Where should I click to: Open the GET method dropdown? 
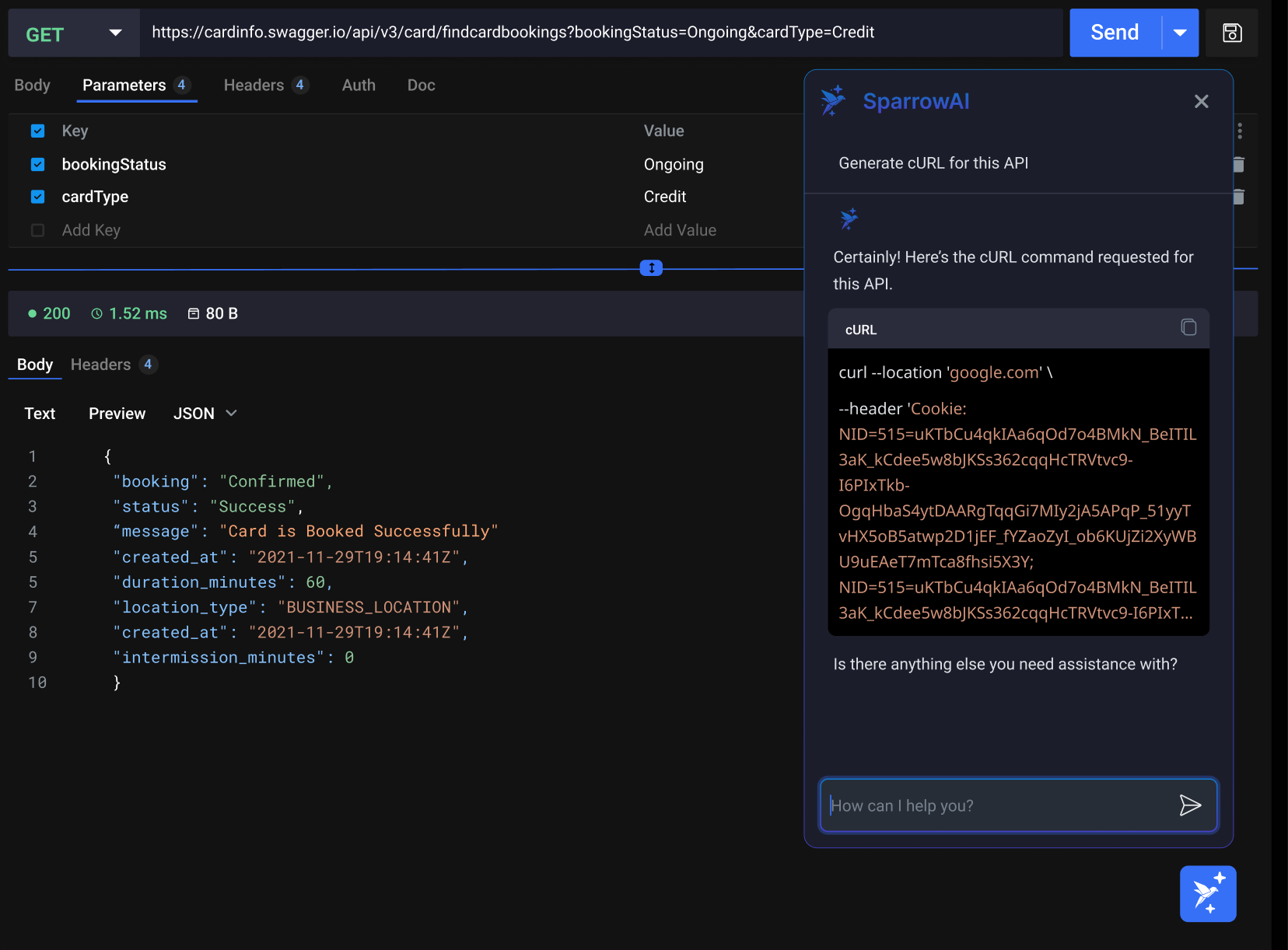(x=74, y=33)
